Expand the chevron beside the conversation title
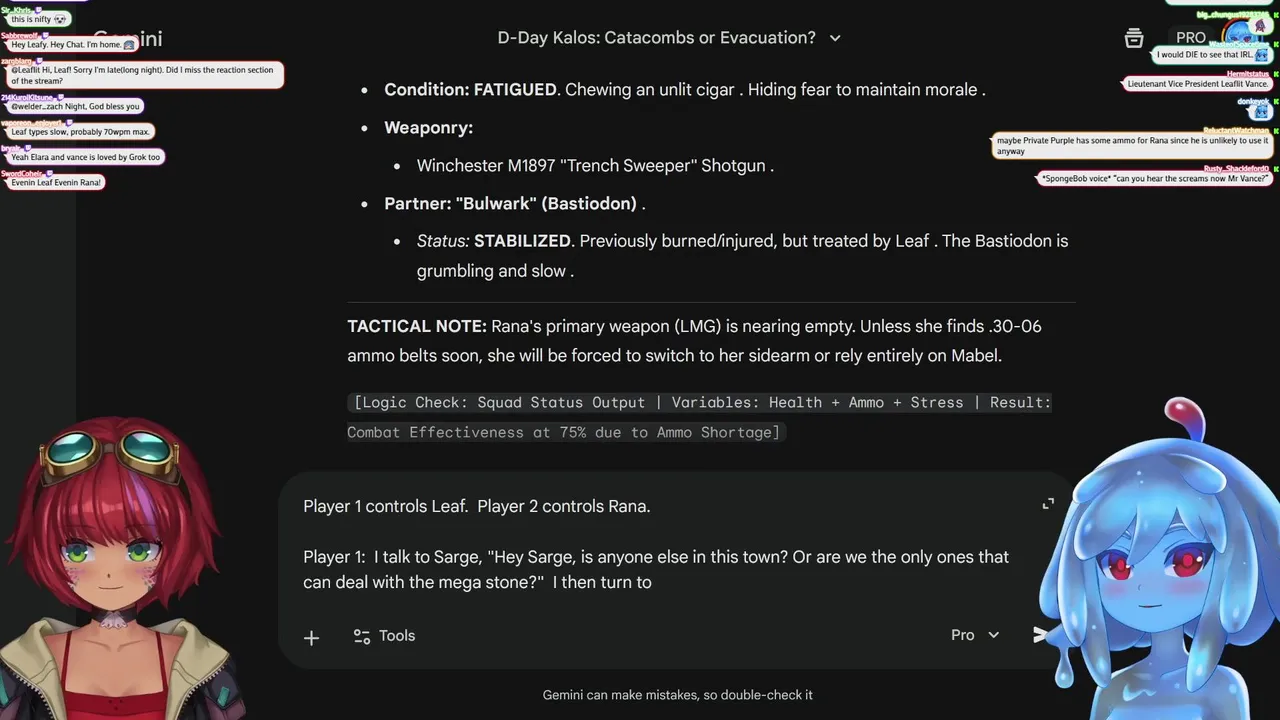The height and width of the screenshot is (720, 1280). [835, 38]
